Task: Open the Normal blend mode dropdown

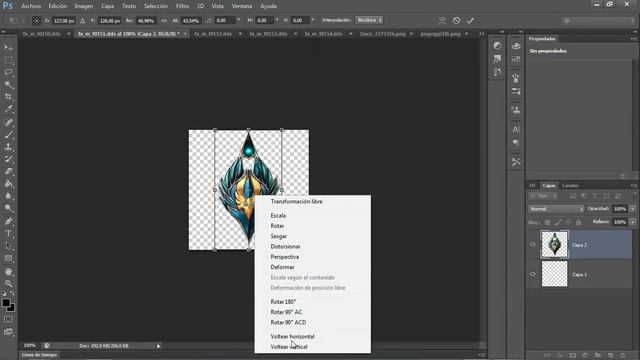Action: coord(556,209)
